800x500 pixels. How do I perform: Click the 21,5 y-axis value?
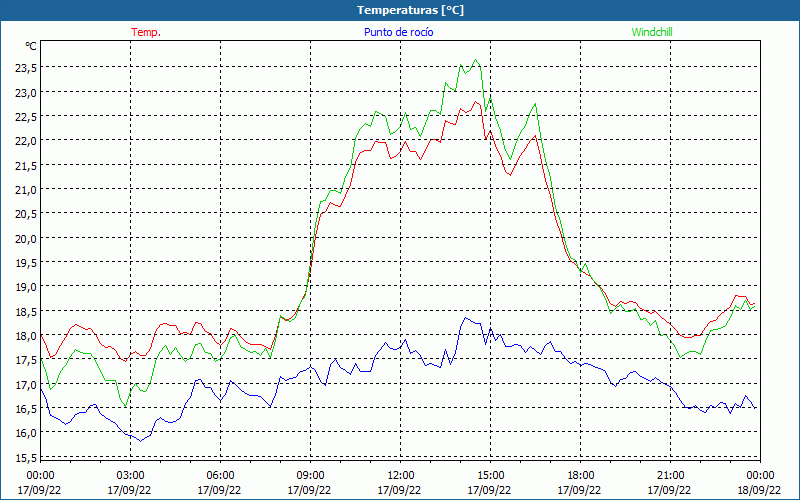point(26,166)
